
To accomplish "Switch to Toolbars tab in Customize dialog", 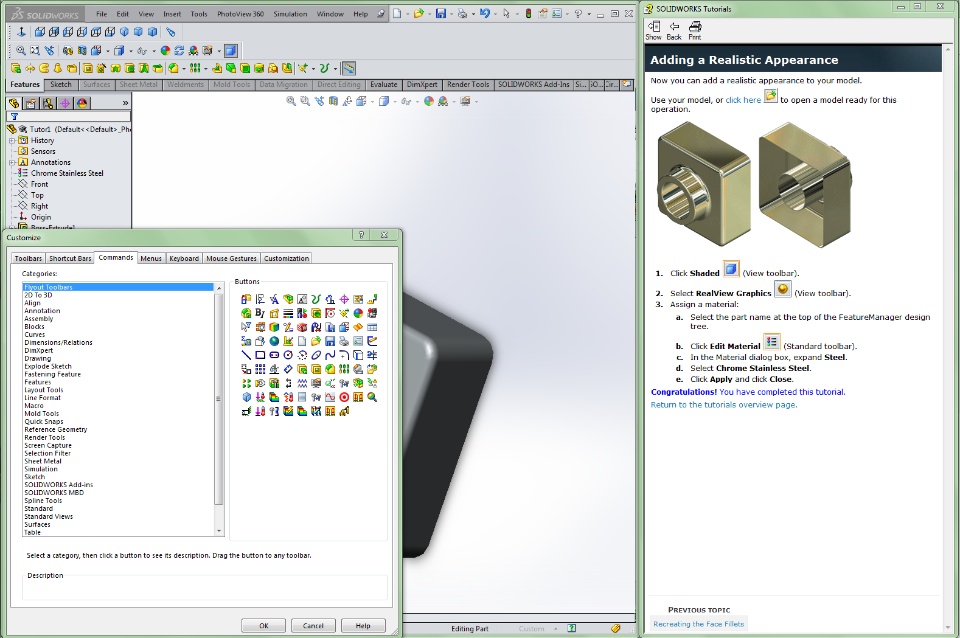I will (28, 258).
